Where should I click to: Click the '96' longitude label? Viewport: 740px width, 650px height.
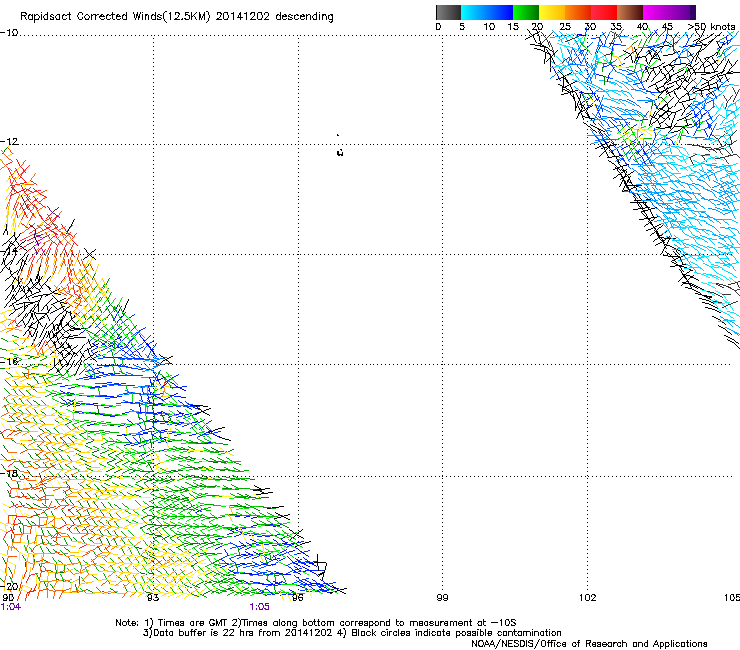(298, 598)
